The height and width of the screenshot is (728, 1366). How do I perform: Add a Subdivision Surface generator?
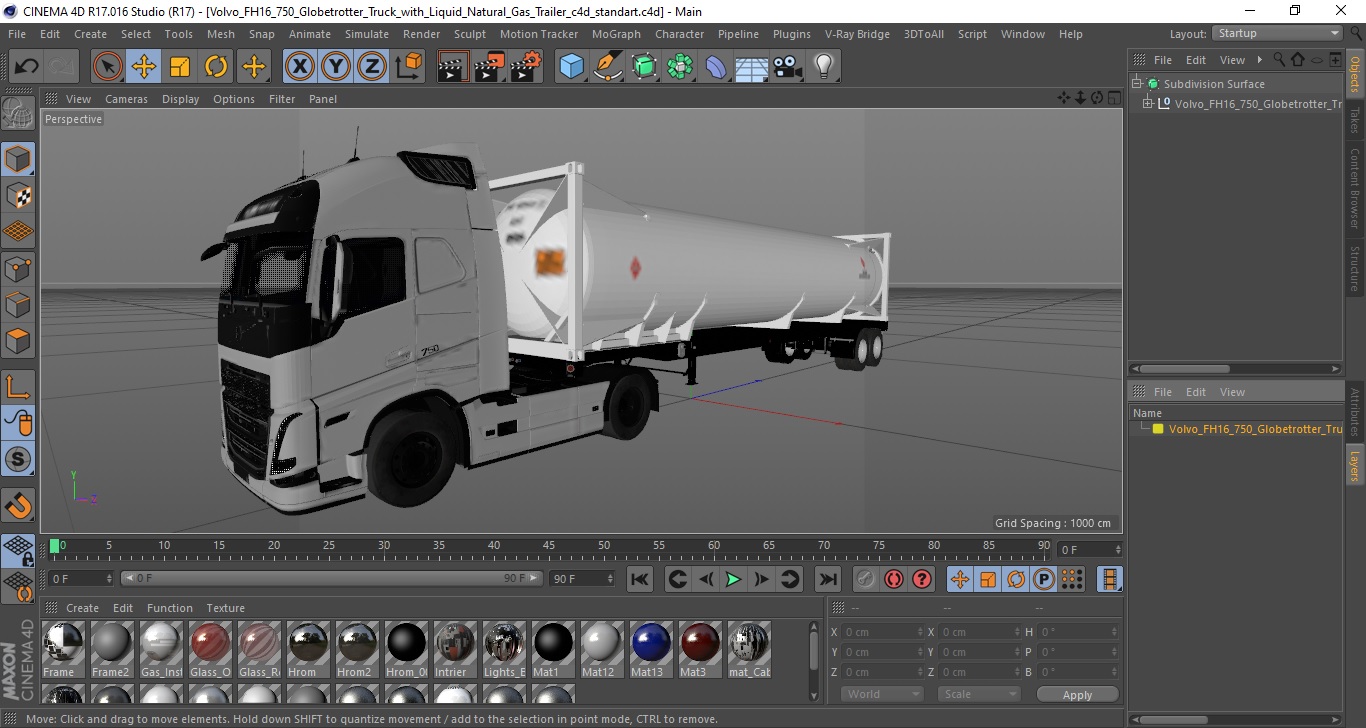[644, 67]
